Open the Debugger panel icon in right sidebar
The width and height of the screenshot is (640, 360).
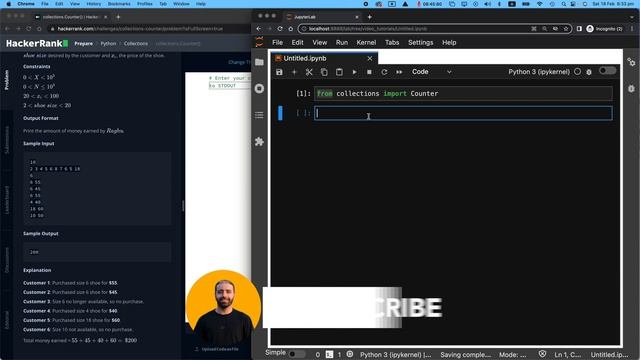631,89
